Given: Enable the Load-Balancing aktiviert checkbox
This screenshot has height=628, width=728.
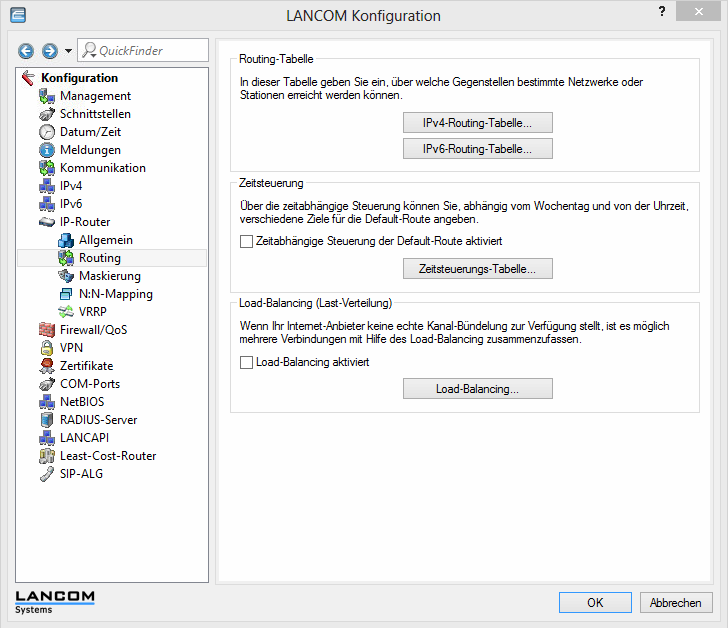Looking at the screenshot, I should (247, 362).
